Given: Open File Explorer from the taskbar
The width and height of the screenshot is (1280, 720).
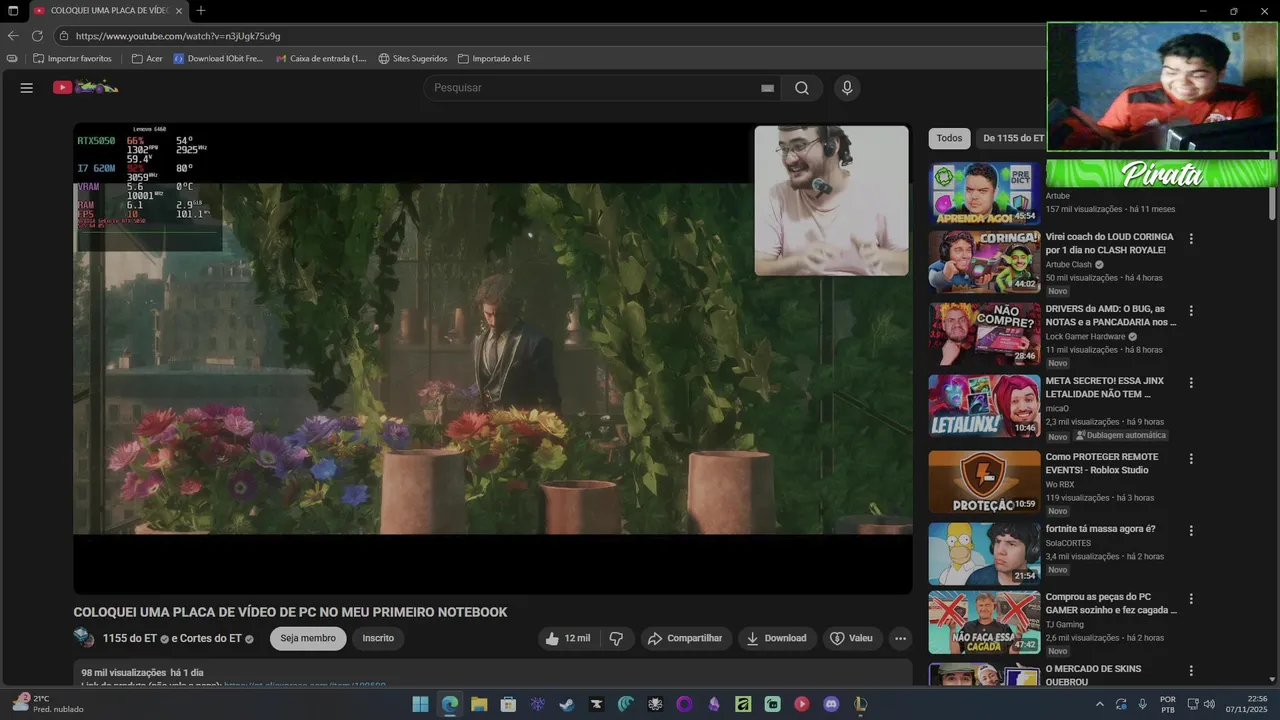Looking at the screenshot, I should (x=479, y=704).
